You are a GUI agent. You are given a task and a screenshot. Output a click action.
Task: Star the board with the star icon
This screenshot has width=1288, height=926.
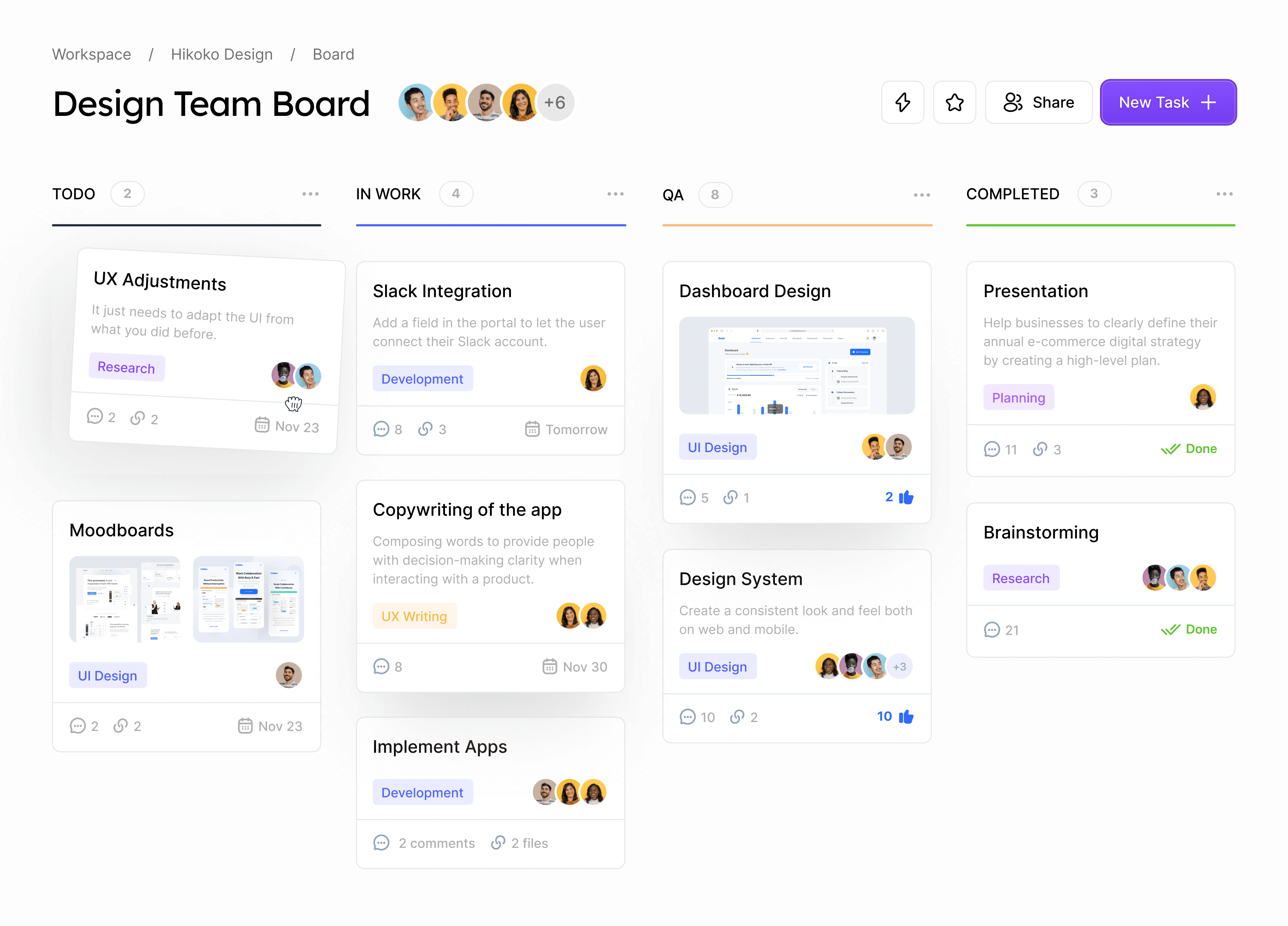[954, 102]
